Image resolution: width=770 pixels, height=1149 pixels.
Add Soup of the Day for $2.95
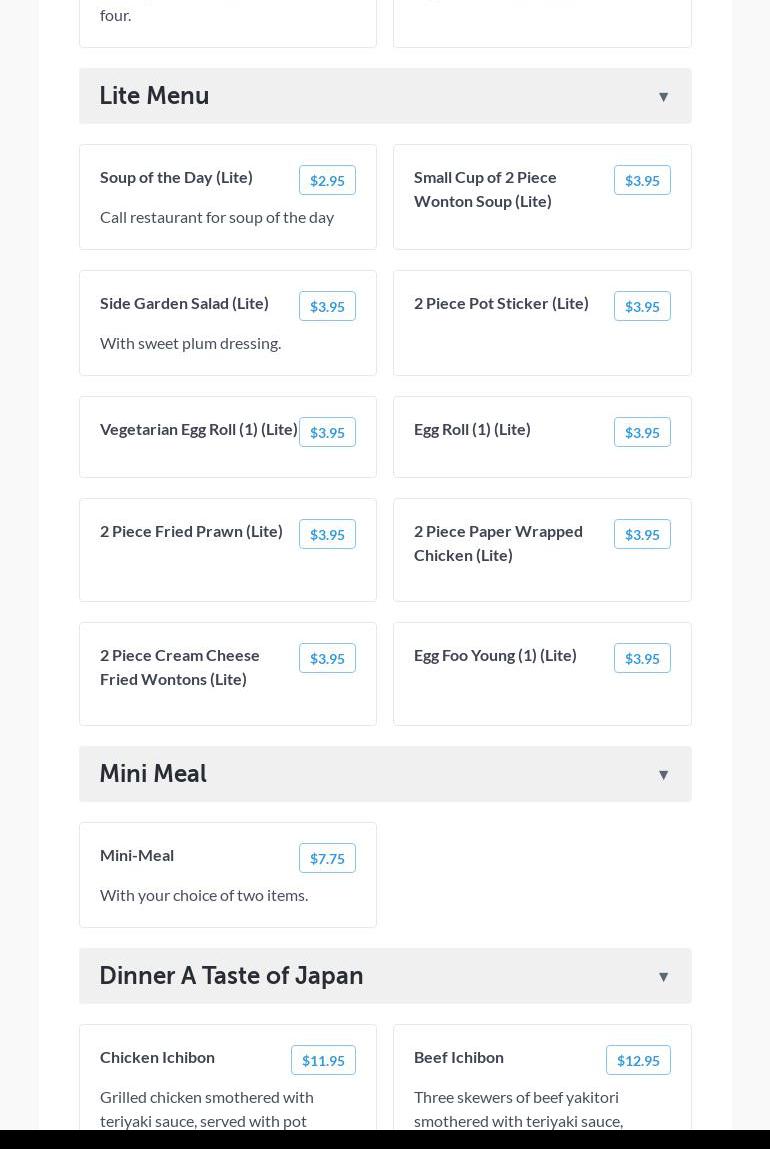click(327, 180)
